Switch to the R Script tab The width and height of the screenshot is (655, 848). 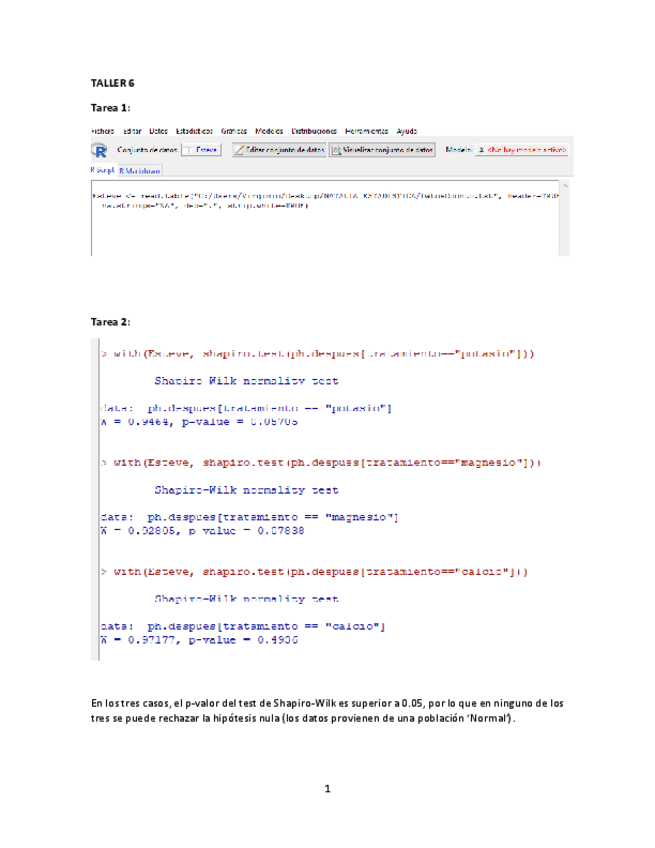tap(103, 170)
